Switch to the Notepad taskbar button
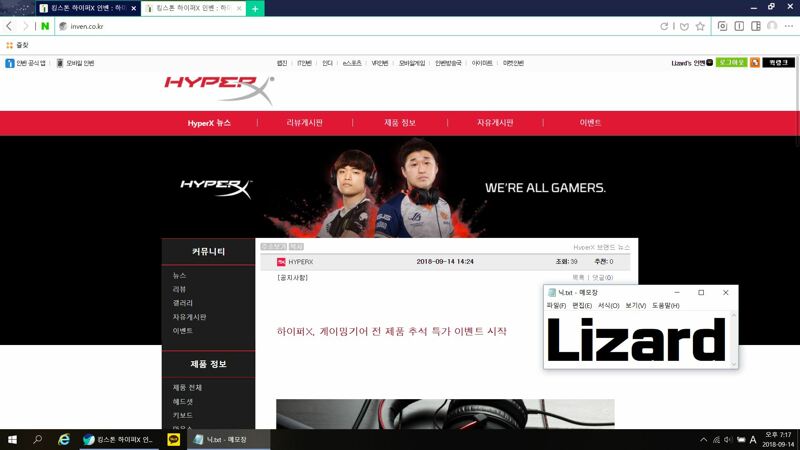This screenshot has width=800, height=450. [228, 439]
